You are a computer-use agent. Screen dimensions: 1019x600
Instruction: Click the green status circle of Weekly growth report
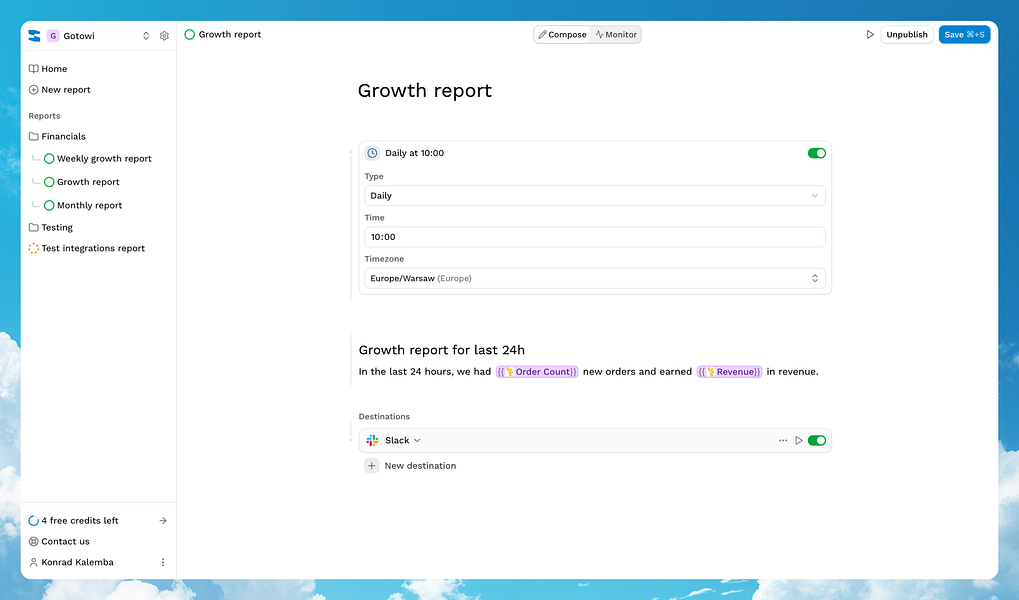point(49,159)
